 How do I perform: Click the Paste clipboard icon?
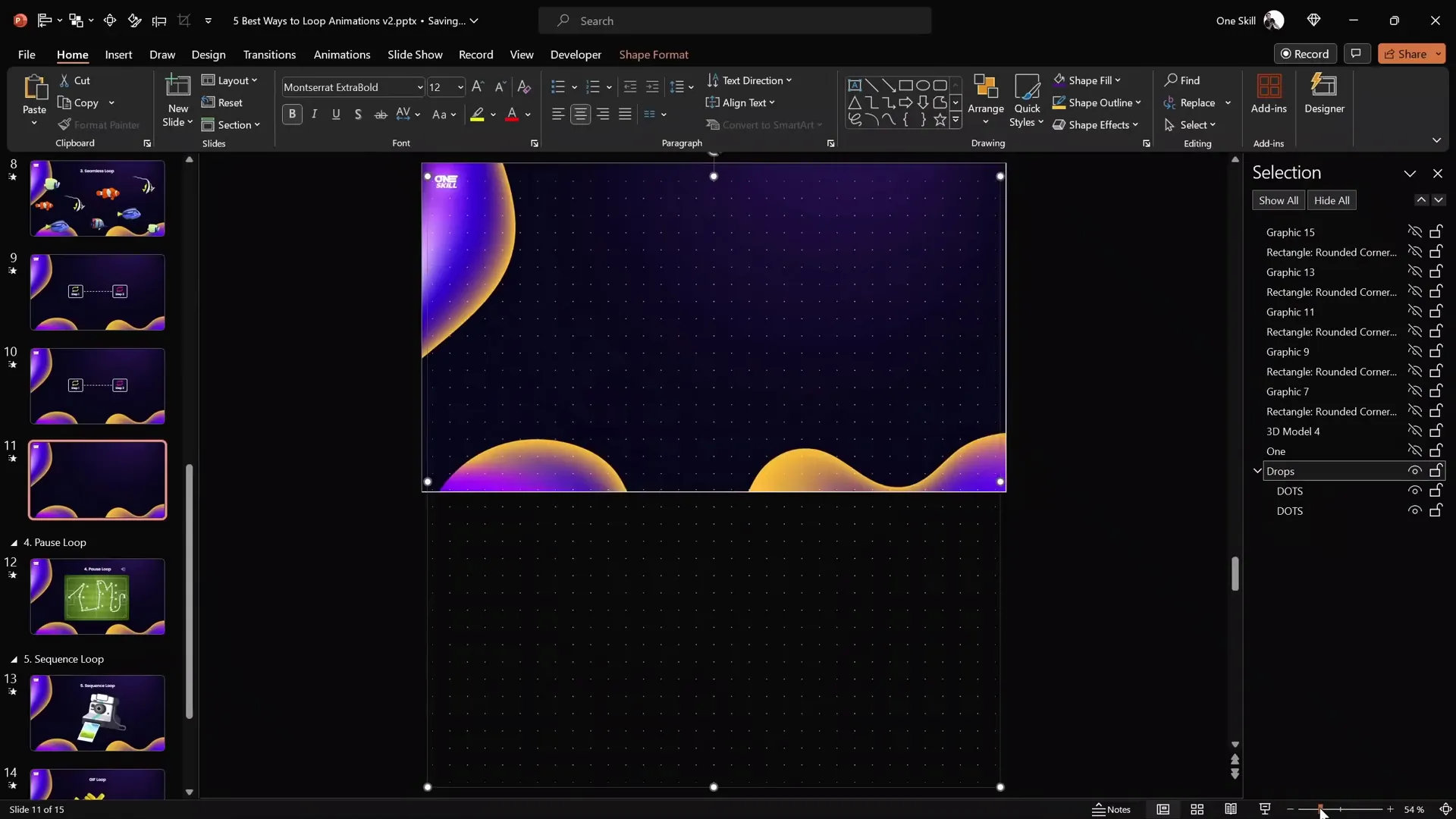pyautogui.click(x=34, y=88)
